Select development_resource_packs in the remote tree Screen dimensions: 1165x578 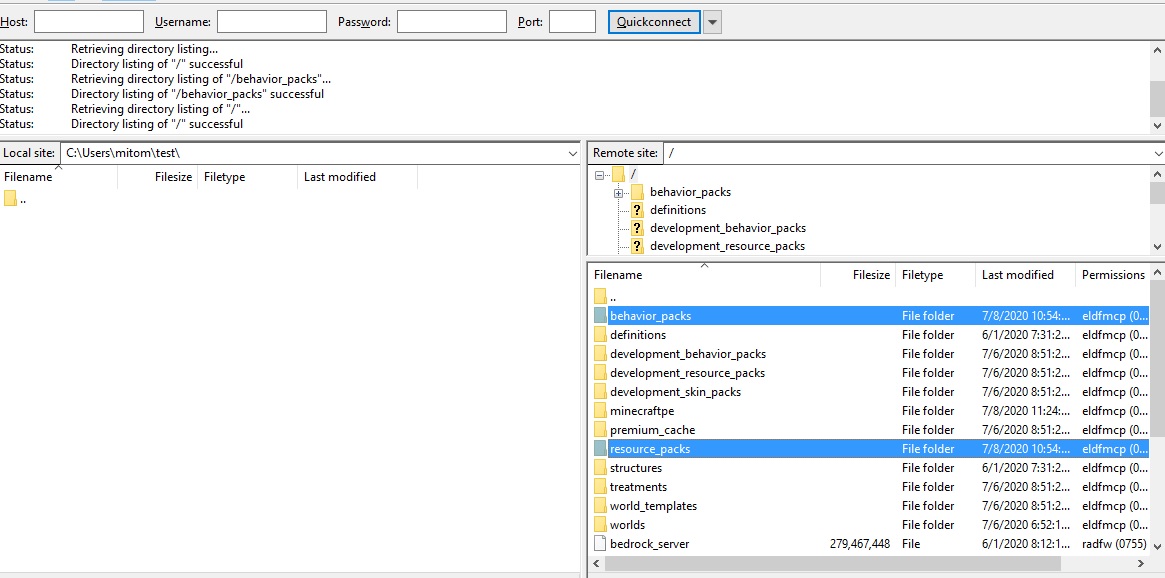click(727, 246)
